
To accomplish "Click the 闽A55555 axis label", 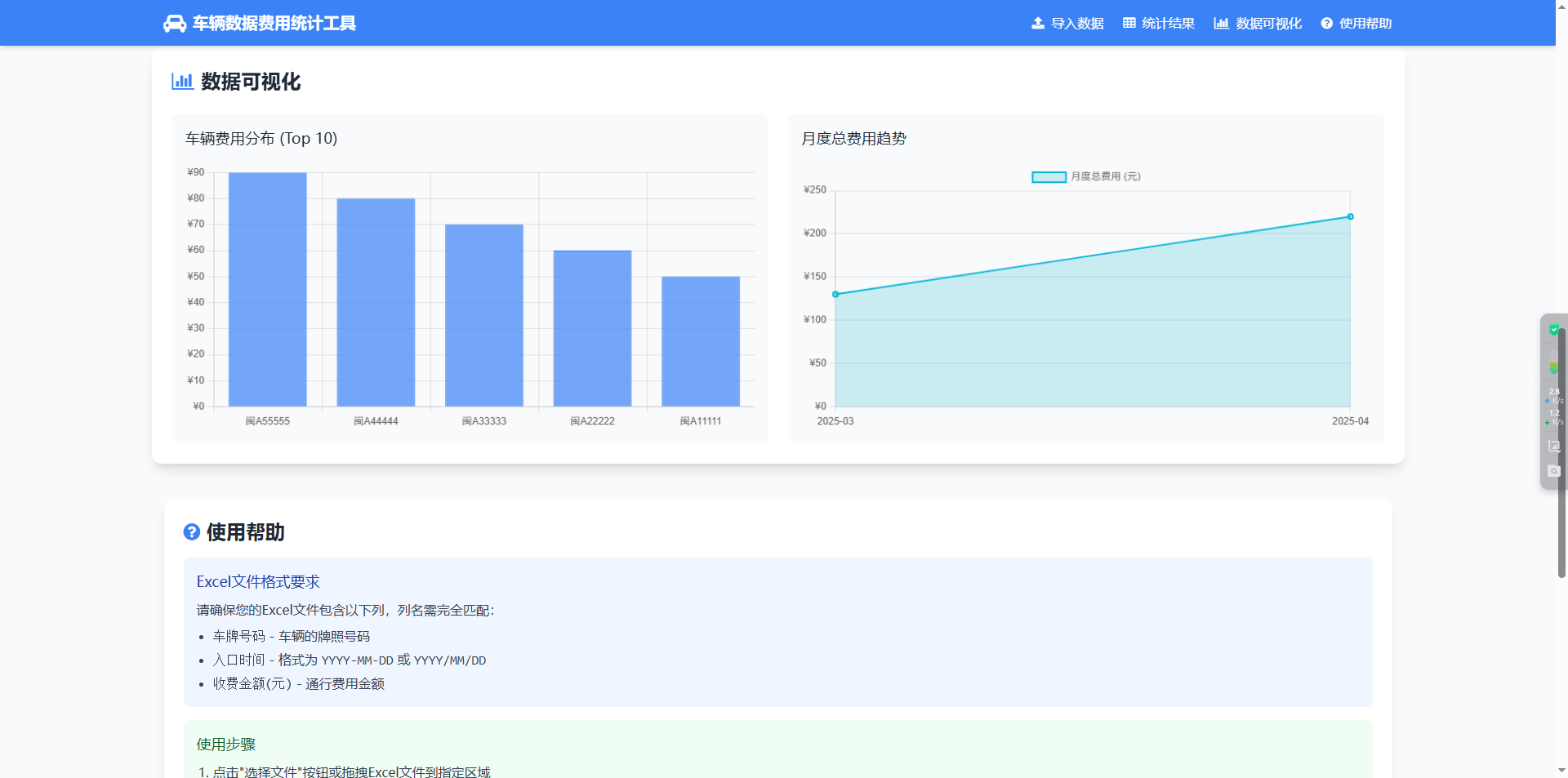I will (x=268, y=421).
